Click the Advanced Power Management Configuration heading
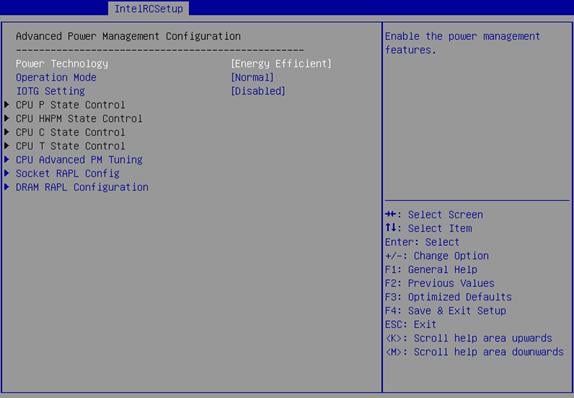The height and width of the screenshot is (398, 574). 128,36
